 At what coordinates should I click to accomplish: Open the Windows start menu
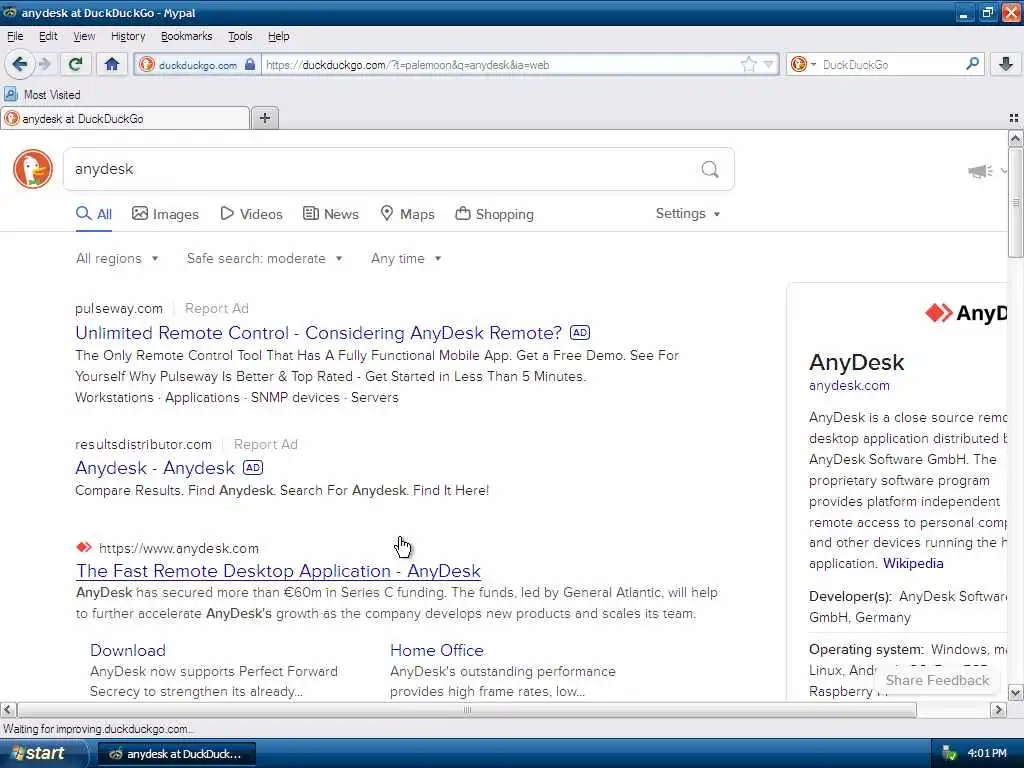click(42, 754)
